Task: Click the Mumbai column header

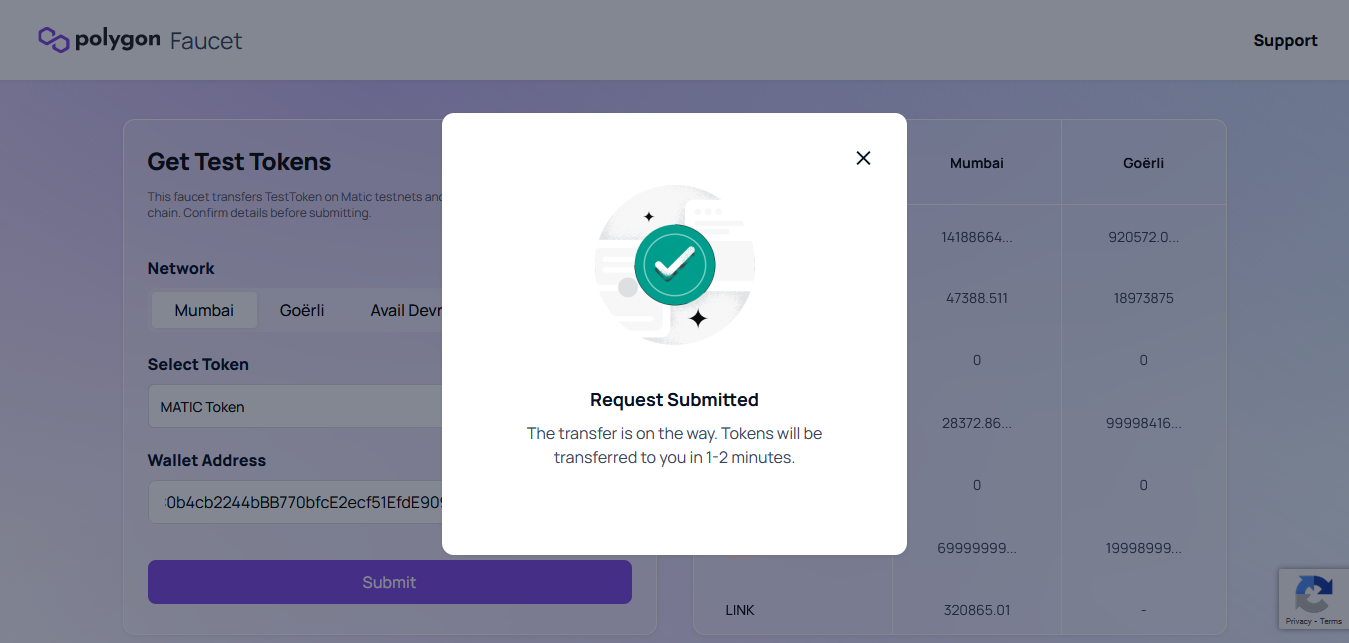Action: tap(976, 163)
